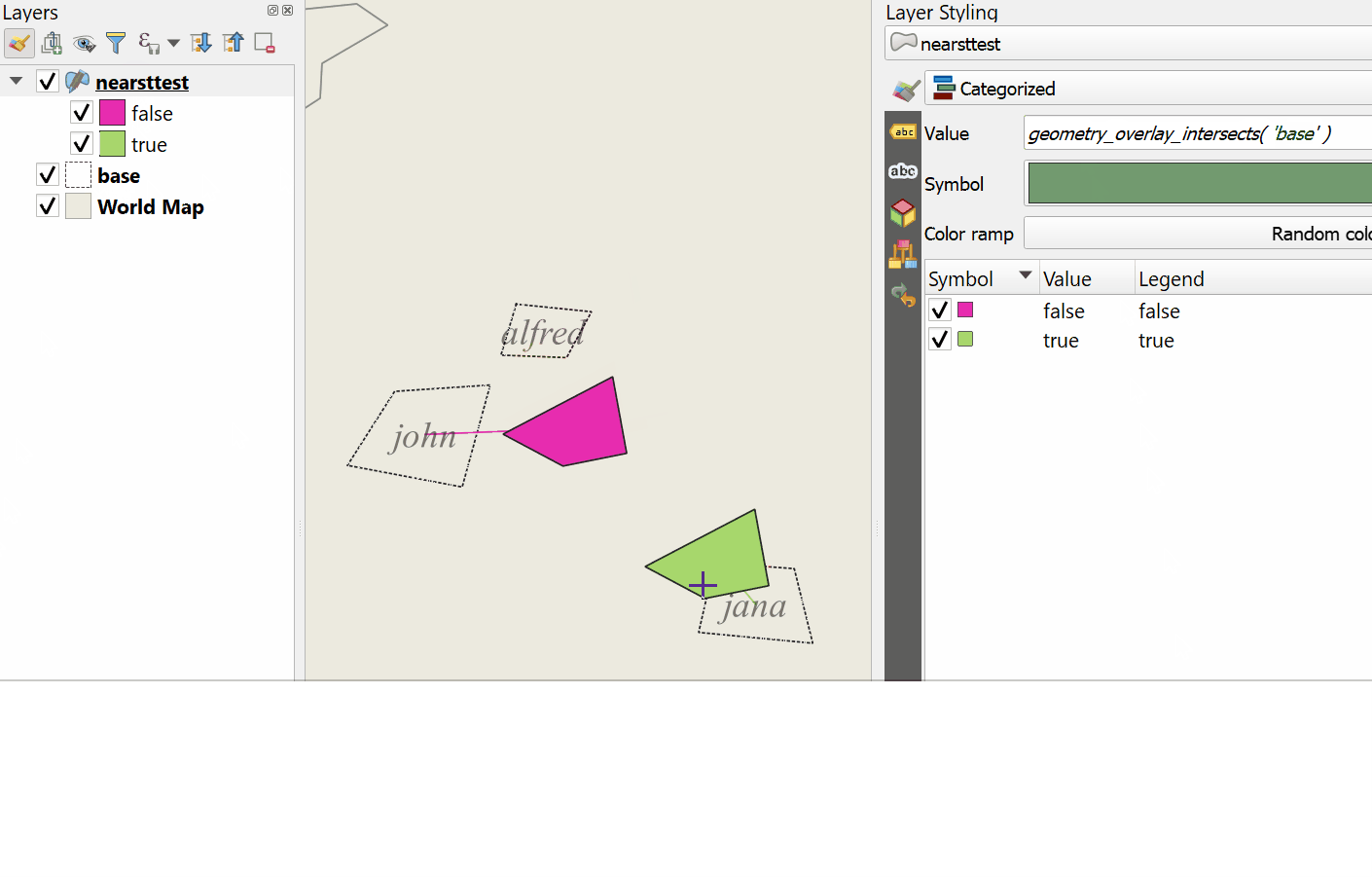Open the nearsttest layer selector dropdown
The image size is (1372, 877).
click(1129, 44)
